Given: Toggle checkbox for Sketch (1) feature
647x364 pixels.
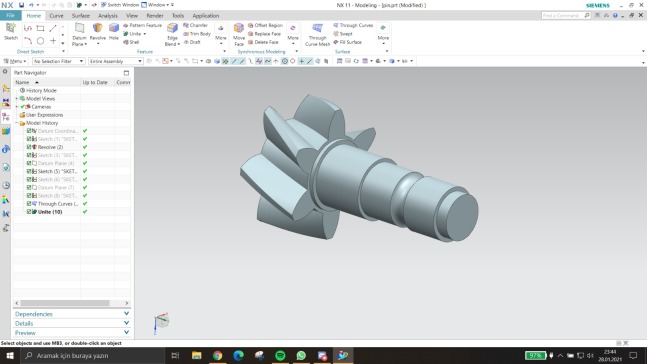Looking at the screenshot, I should 29,139.
